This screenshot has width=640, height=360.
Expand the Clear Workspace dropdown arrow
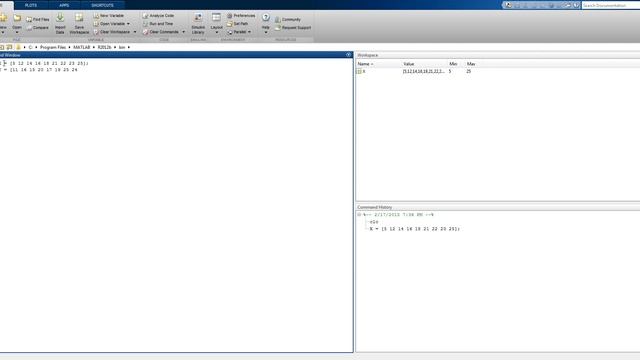(x=135, y=32)
